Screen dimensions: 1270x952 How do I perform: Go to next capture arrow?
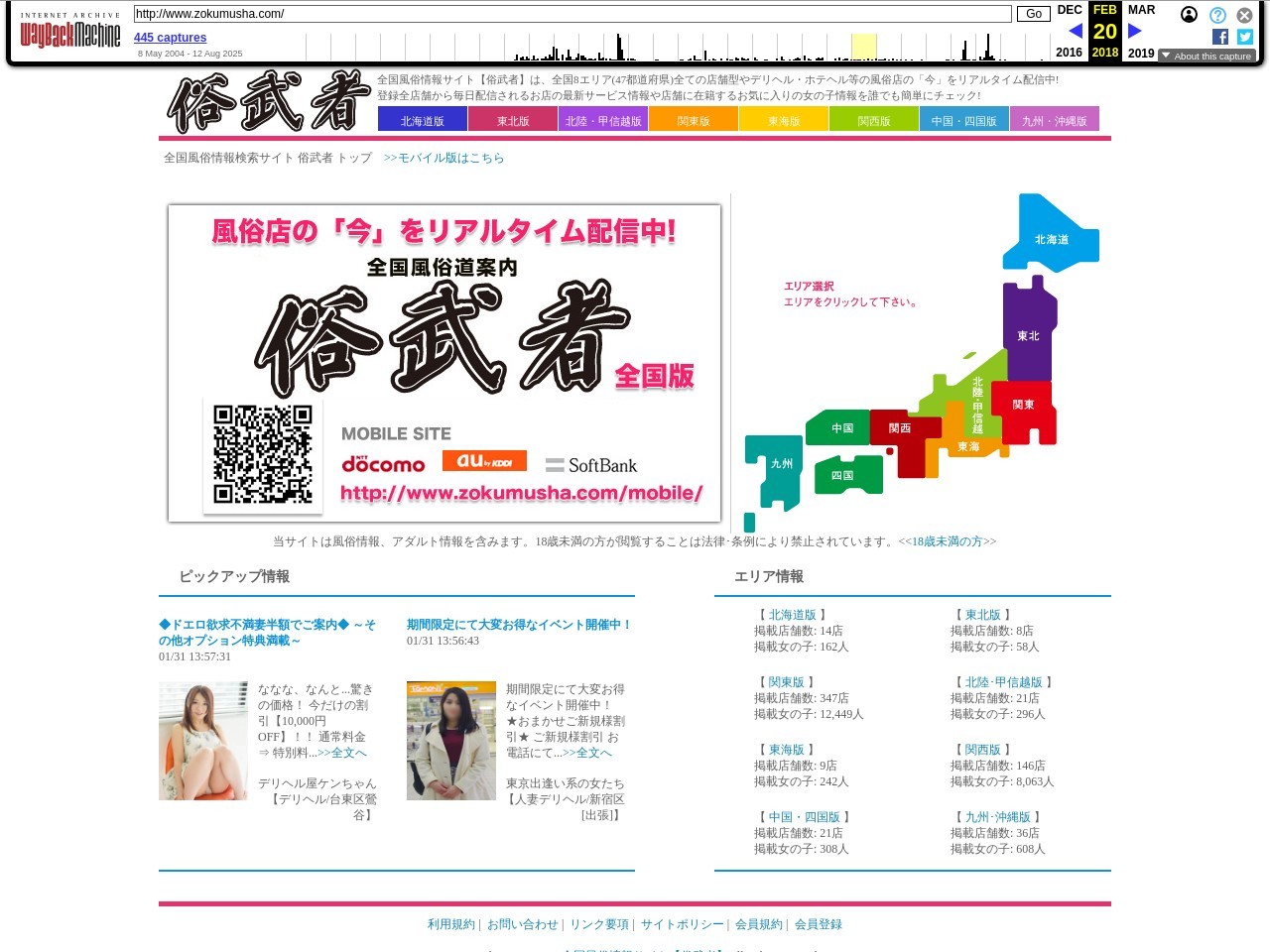coord(1135,31)
